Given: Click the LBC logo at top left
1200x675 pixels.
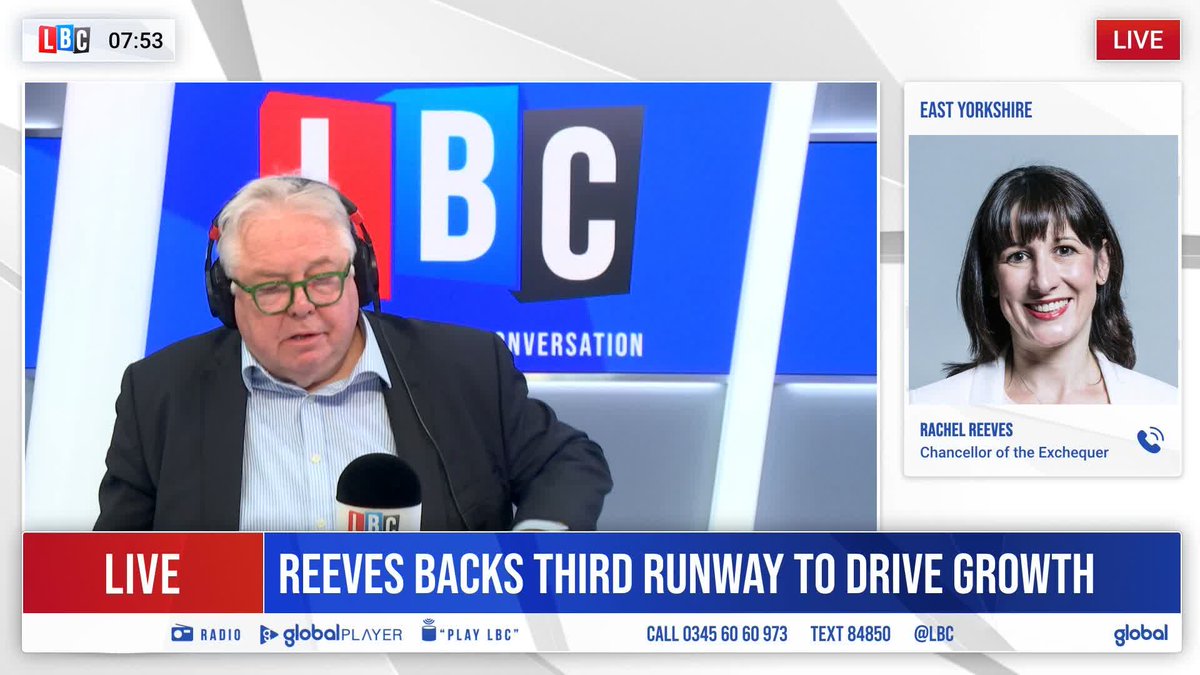Looking at the screenshot, I should point(65,40).
